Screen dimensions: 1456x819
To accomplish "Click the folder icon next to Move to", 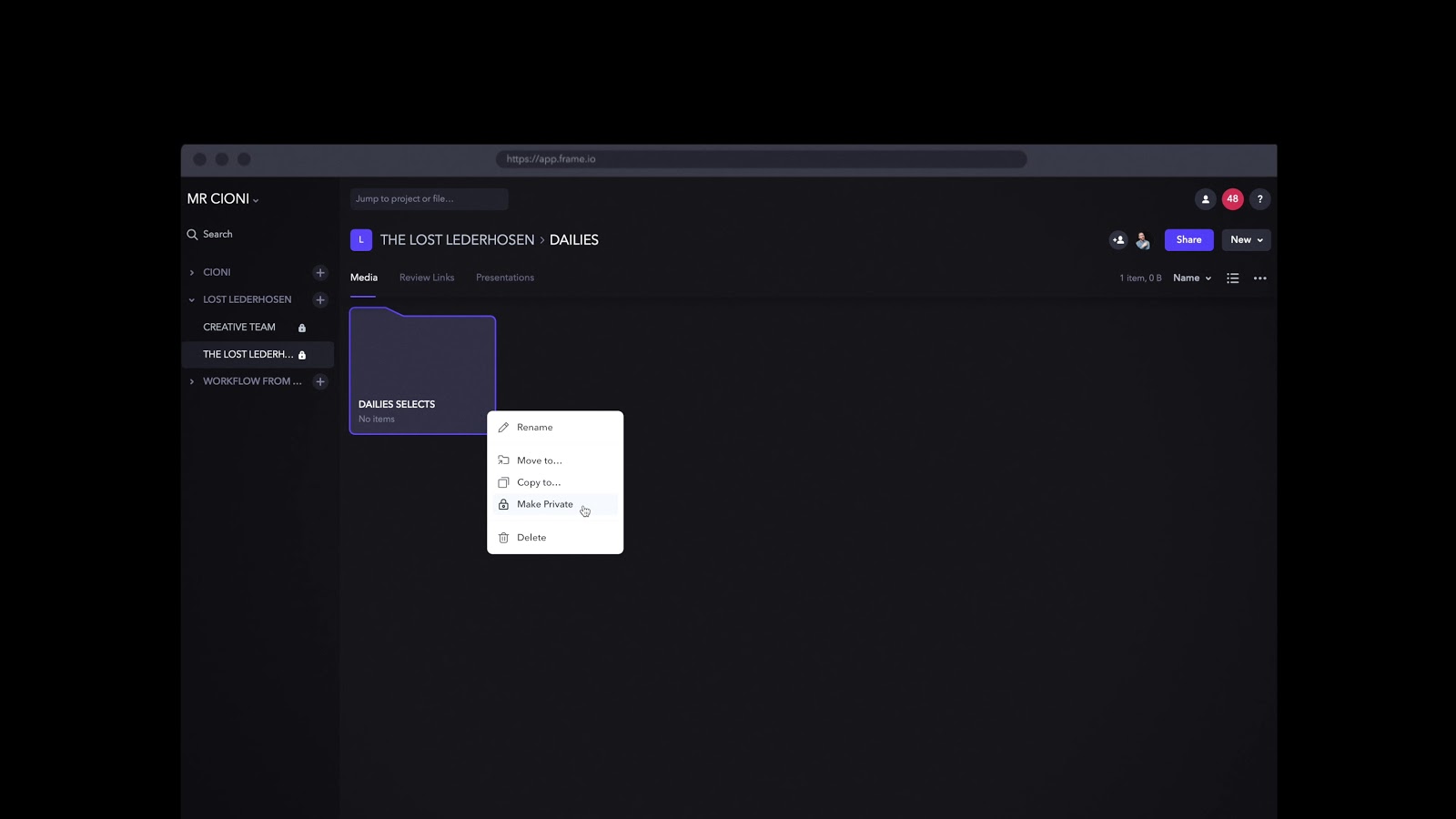I will pos(503,460).
